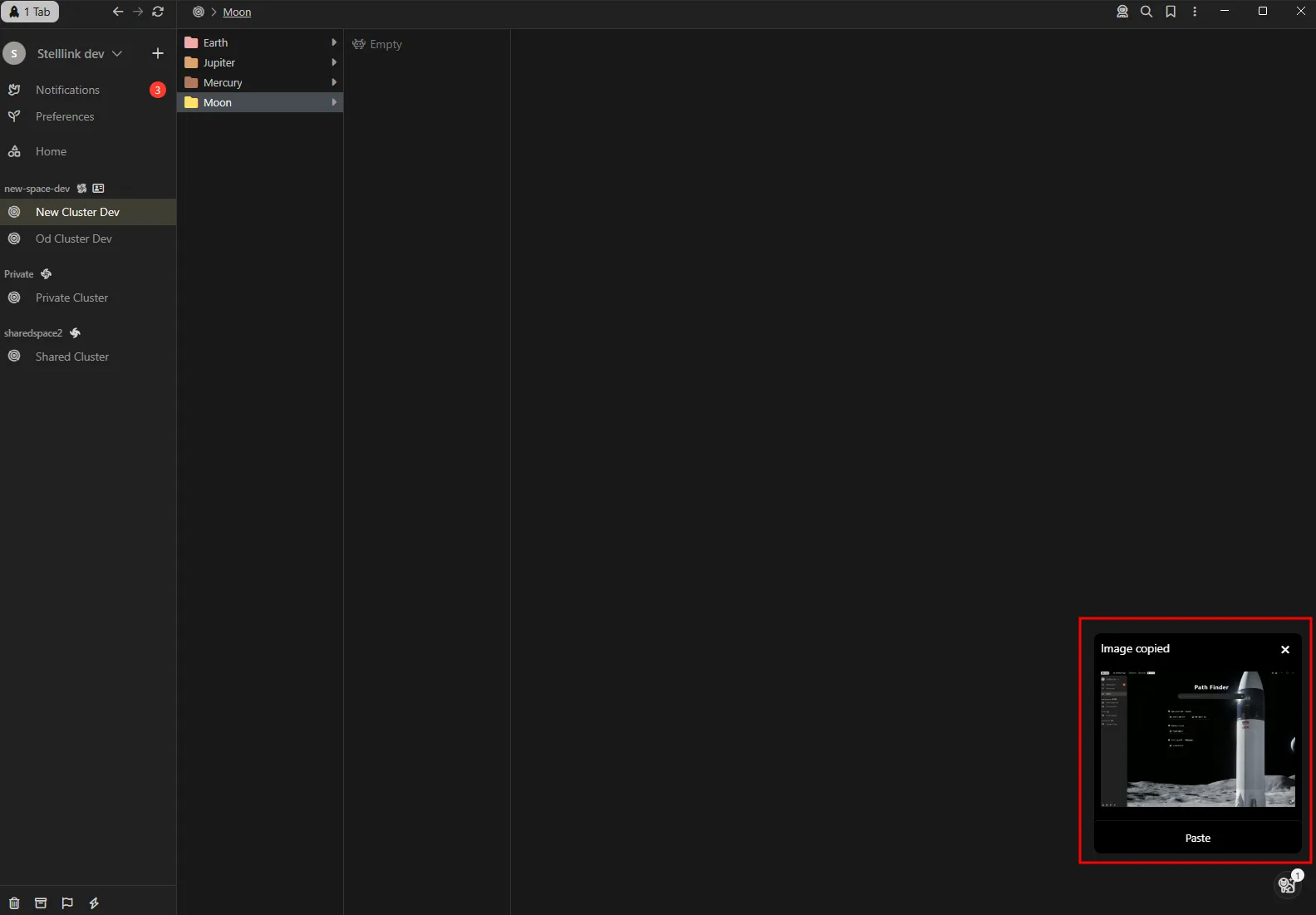
Task: Click the Empty placeholder text
Action: 385,44
